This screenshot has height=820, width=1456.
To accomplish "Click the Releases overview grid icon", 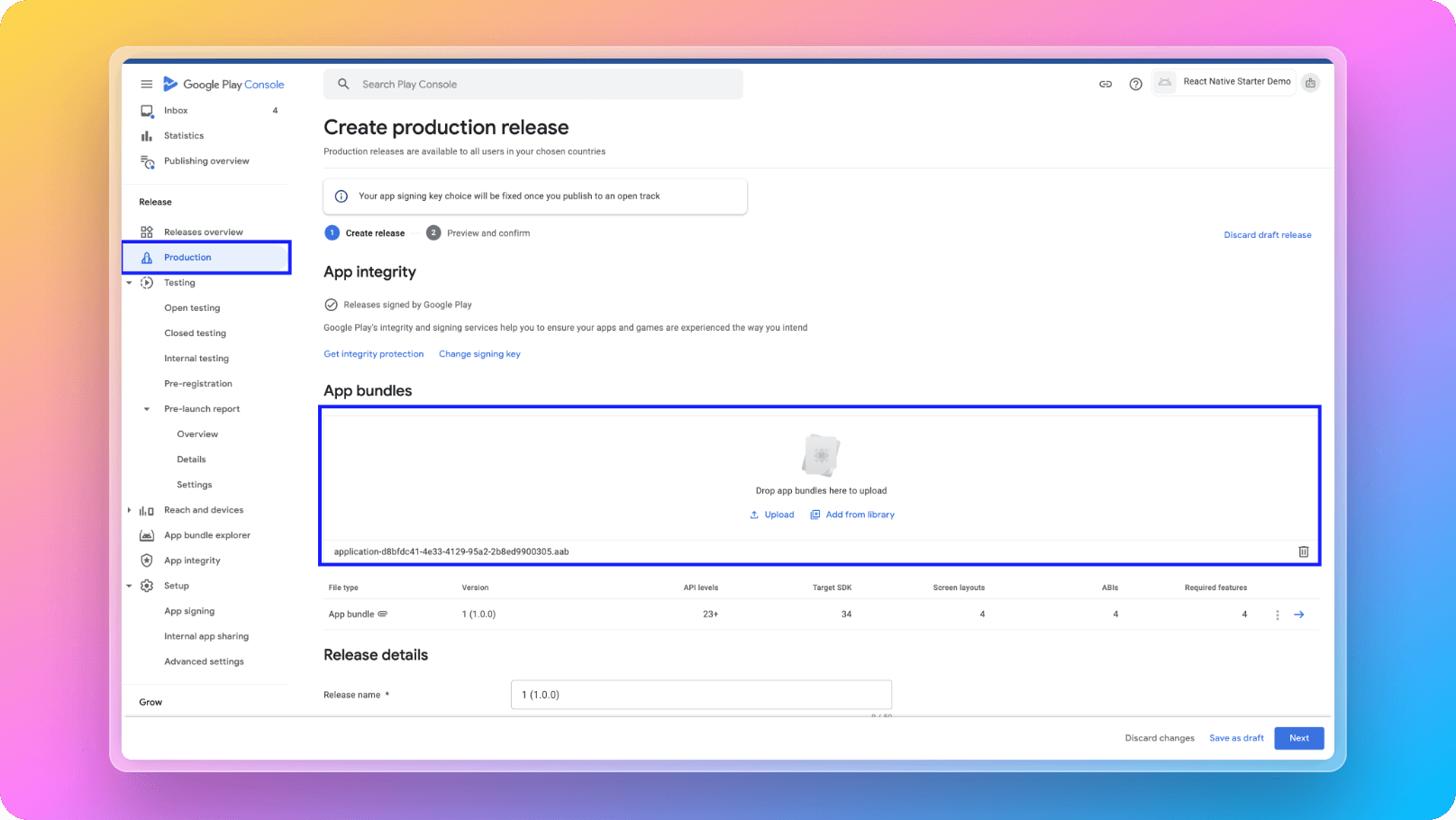I will tap(147, 232).
